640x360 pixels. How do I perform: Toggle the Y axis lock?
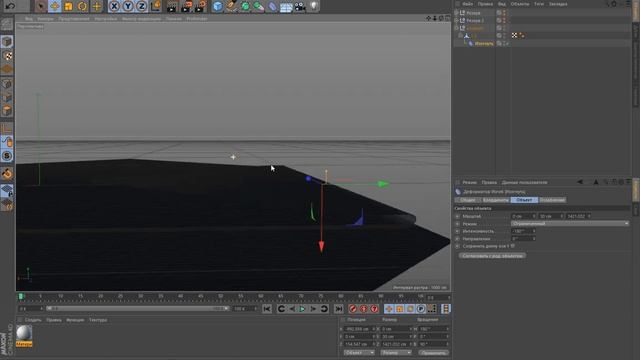tap(128, 6)
